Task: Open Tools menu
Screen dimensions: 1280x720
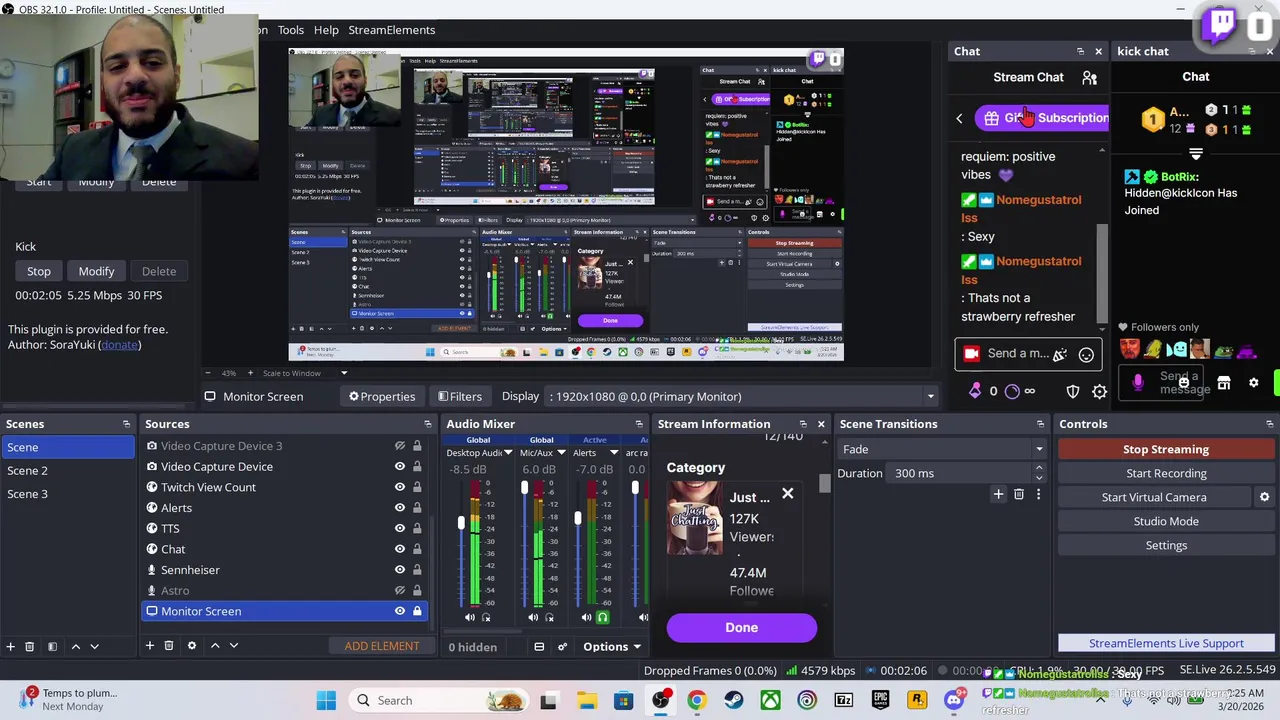Action: click(x=291, y=30)
